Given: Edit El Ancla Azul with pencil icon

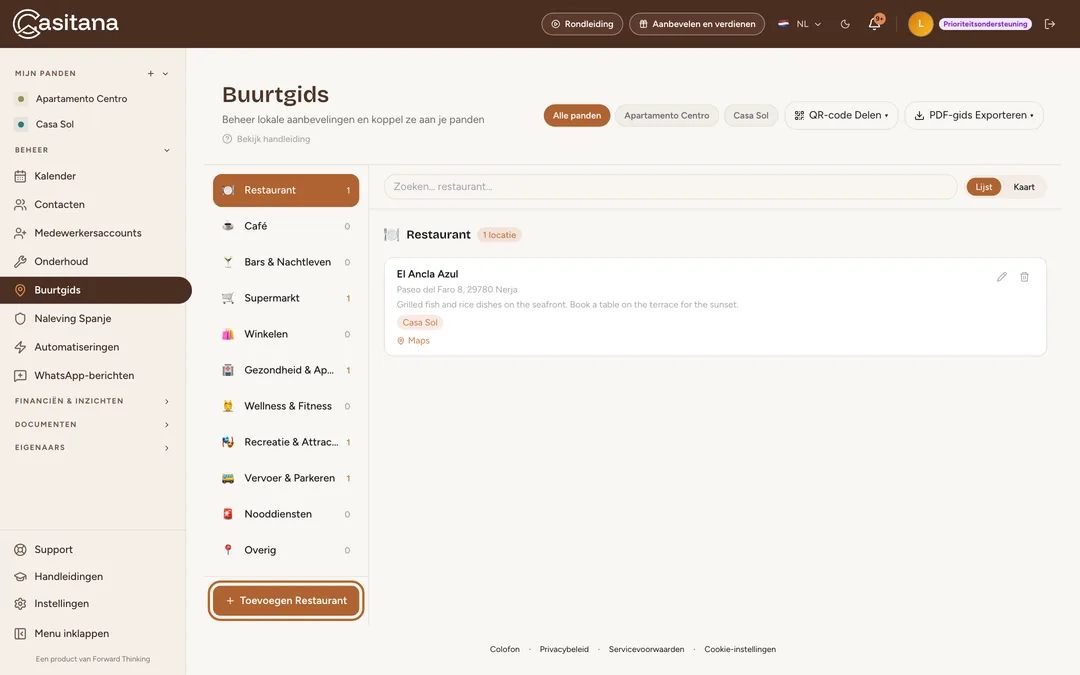Looking at the screenshot, I should coord(1001,277).
